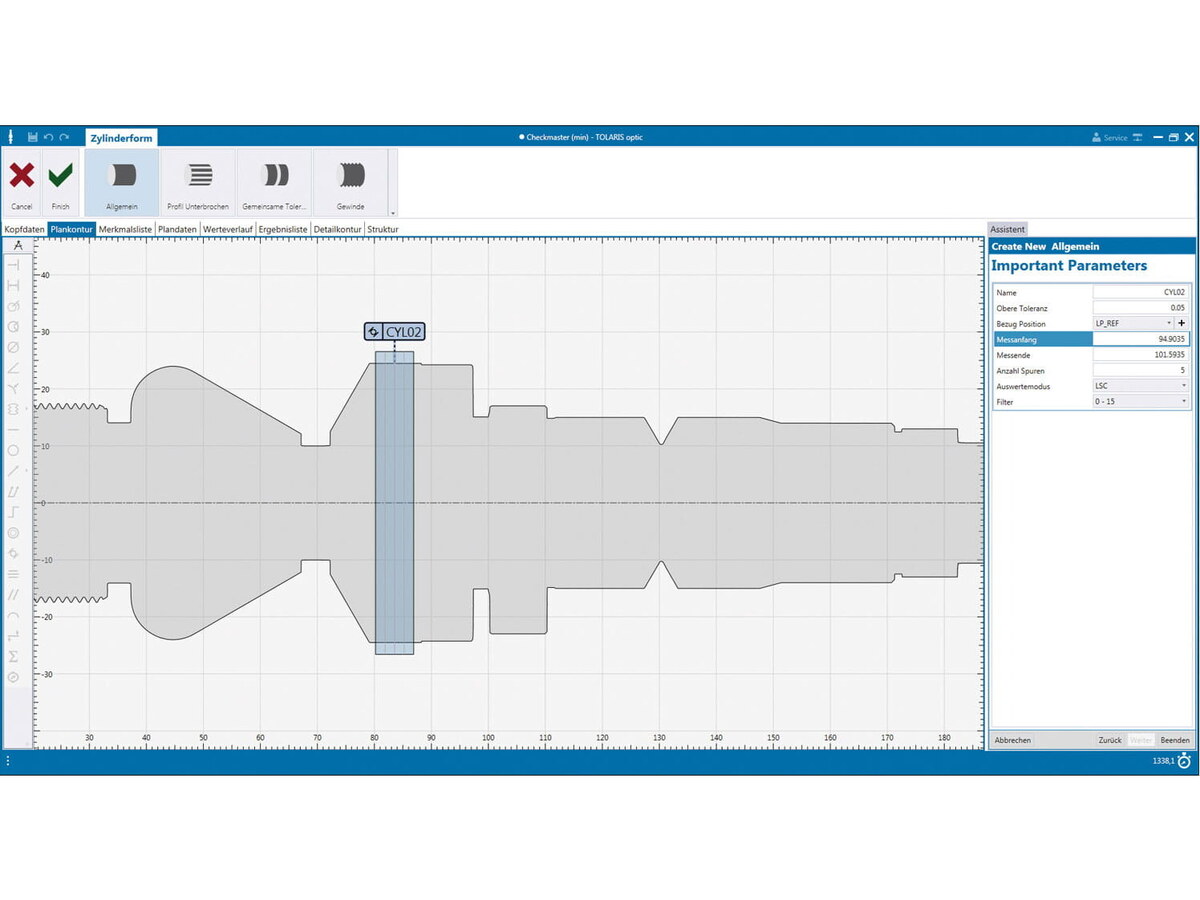
Task: Switch to the Merkmalsliste tab
Action: (x=125, y=229)
